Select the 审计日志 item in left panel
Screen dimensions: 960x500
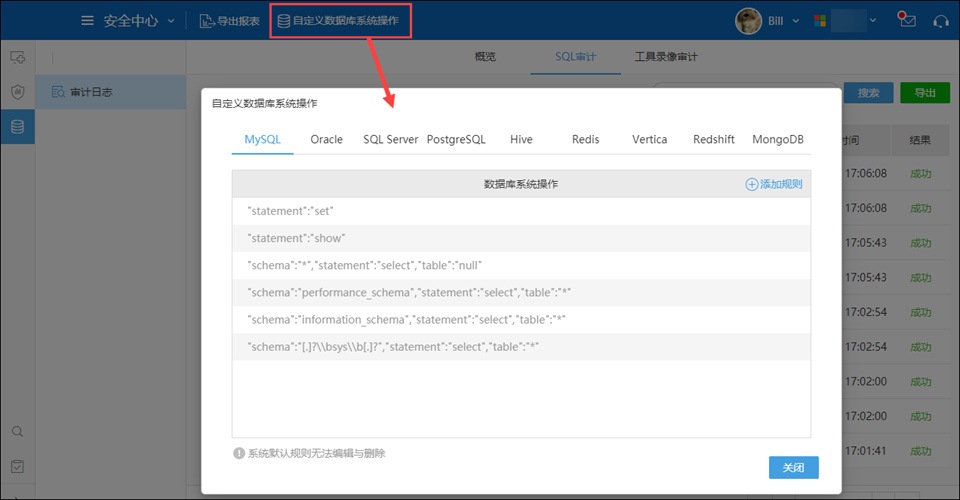pyautogui.click(x=91, y=92)
